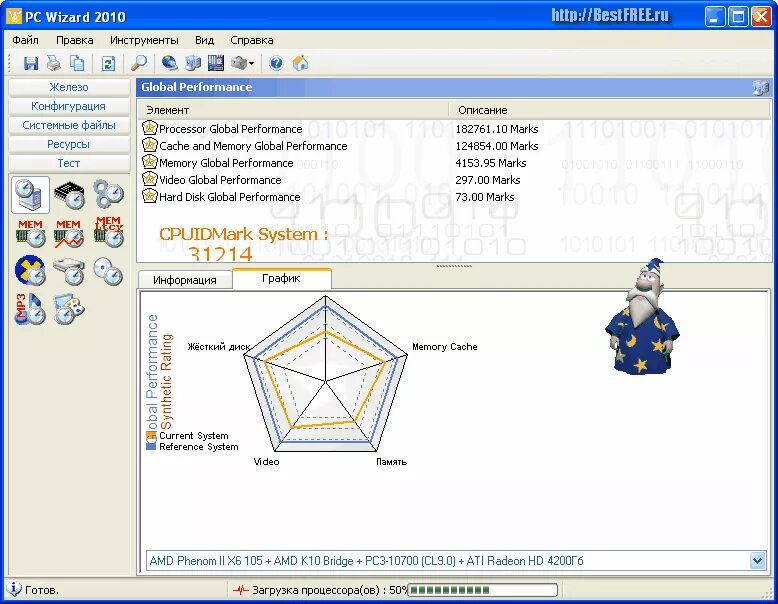The image size is (778, 604).
Task: Select the Global Performance computer benchmark icon
Action: pos(30,195)
